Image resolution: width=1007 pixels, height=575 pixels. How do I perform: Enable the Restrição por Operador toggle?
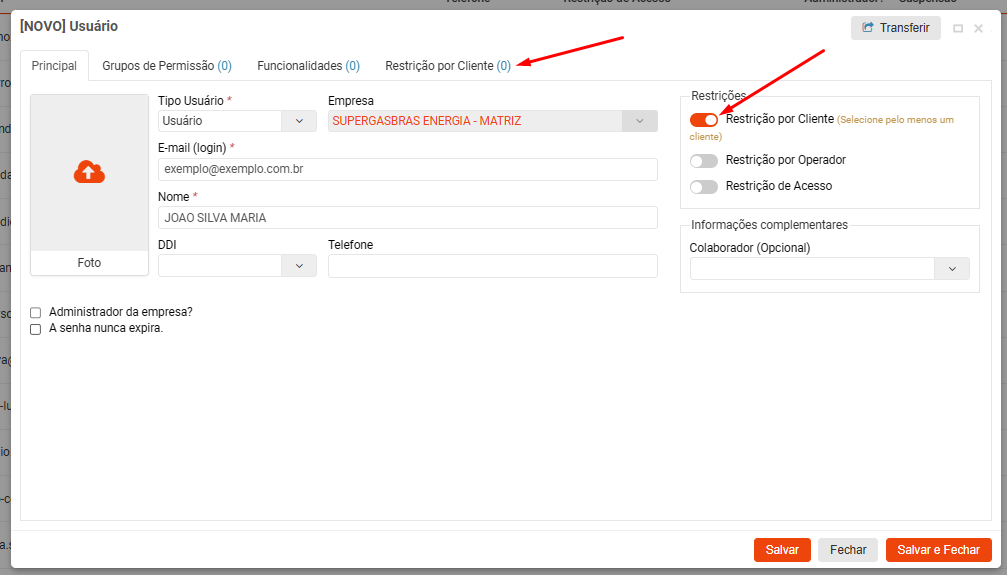704,161
